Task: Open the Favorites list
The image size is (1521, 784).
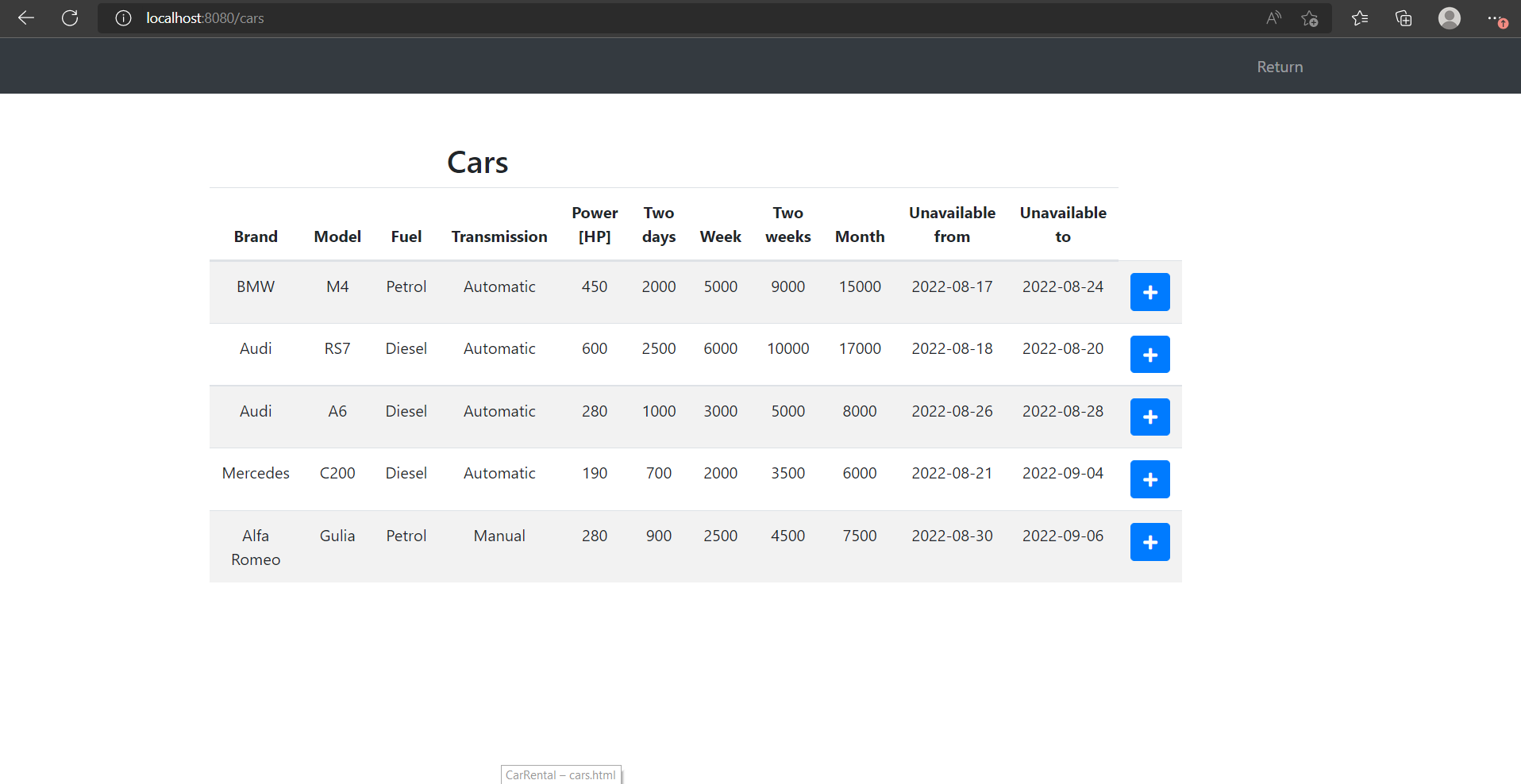Action: tap(1359, 17)
